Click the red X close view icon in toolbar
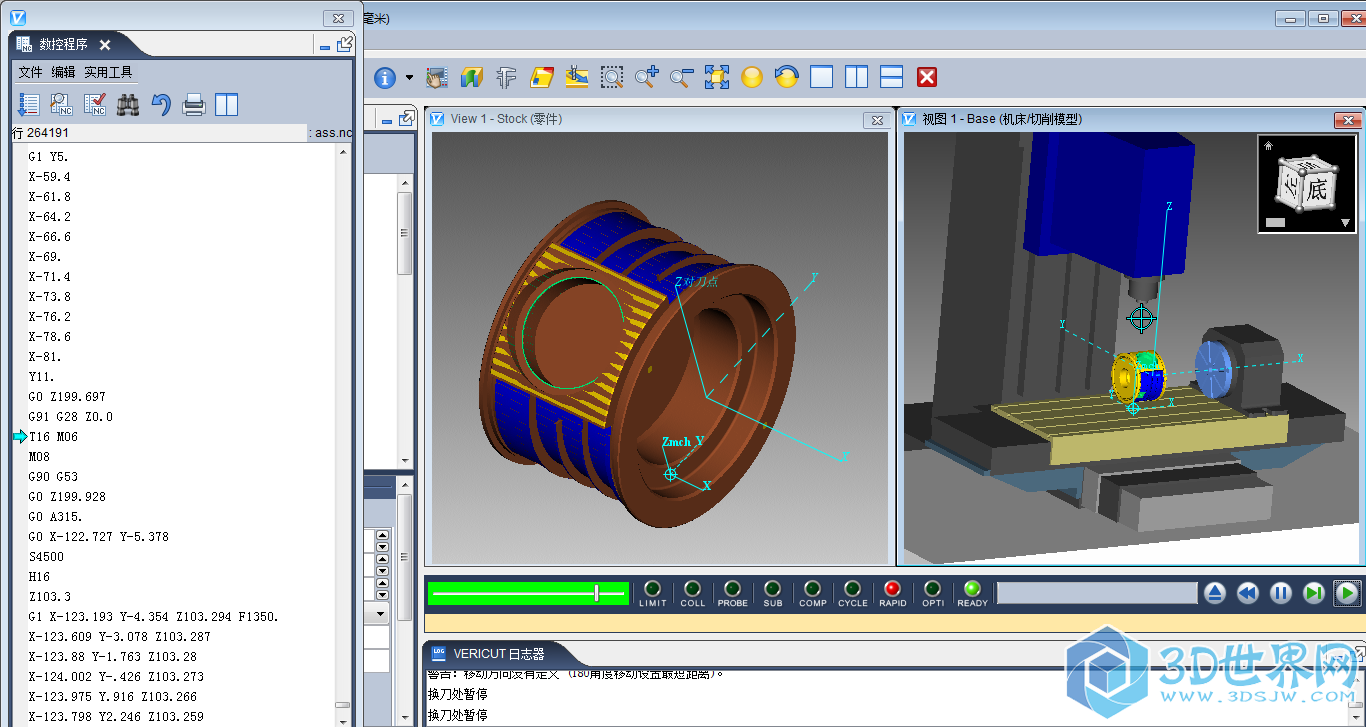 tap(927, 77)
